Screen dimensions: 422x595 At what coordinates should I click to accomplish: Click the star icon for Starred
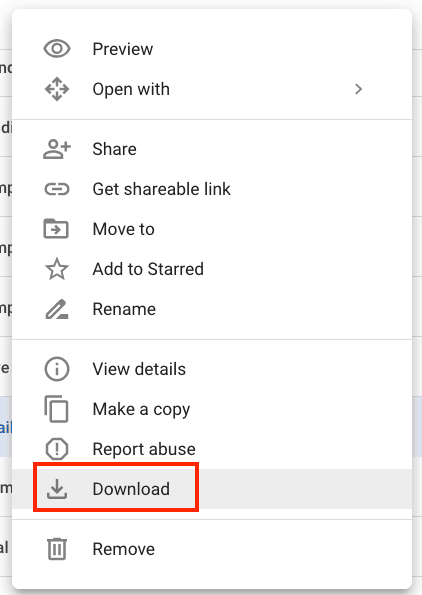pos(57,269)
